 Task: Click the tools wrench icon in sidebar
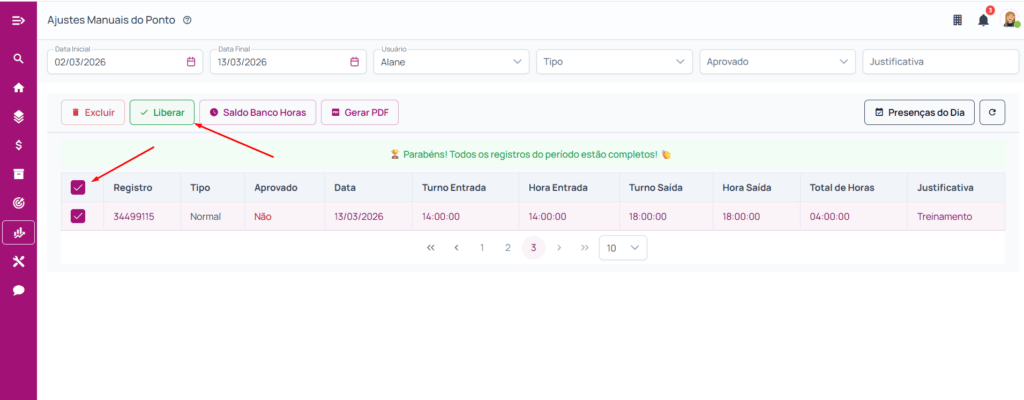click(x=18, y=262)
